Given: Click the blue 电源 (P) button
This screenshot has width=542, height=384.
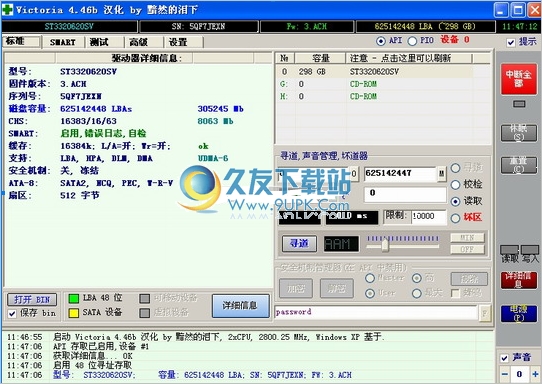Looking at the screenshot, I should point(518,313).
